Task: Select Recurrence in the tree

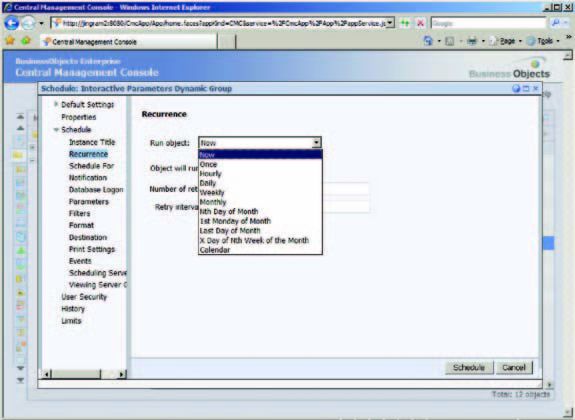Action: [88, 154]
